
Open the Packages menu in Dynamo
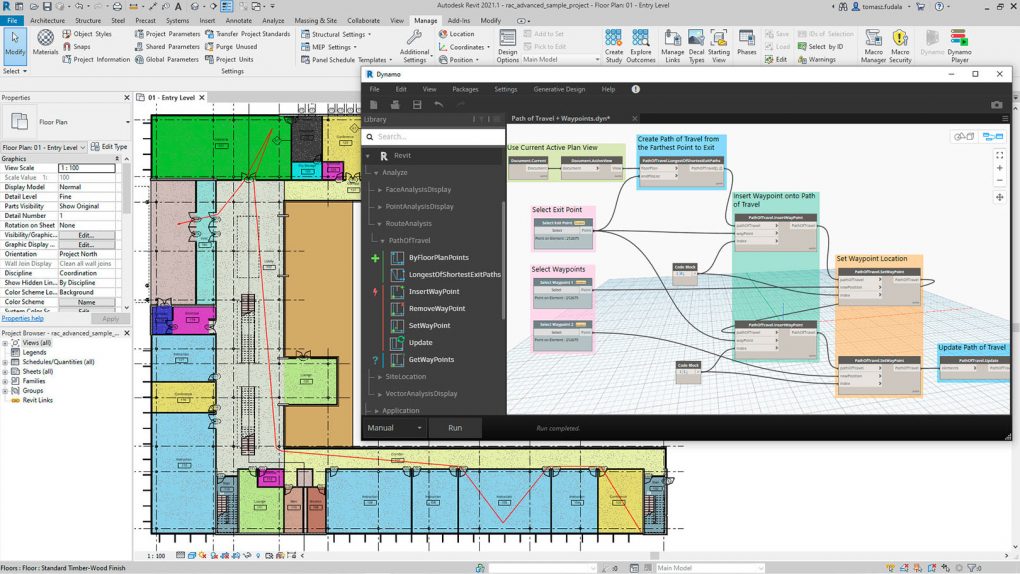(465, 89)
